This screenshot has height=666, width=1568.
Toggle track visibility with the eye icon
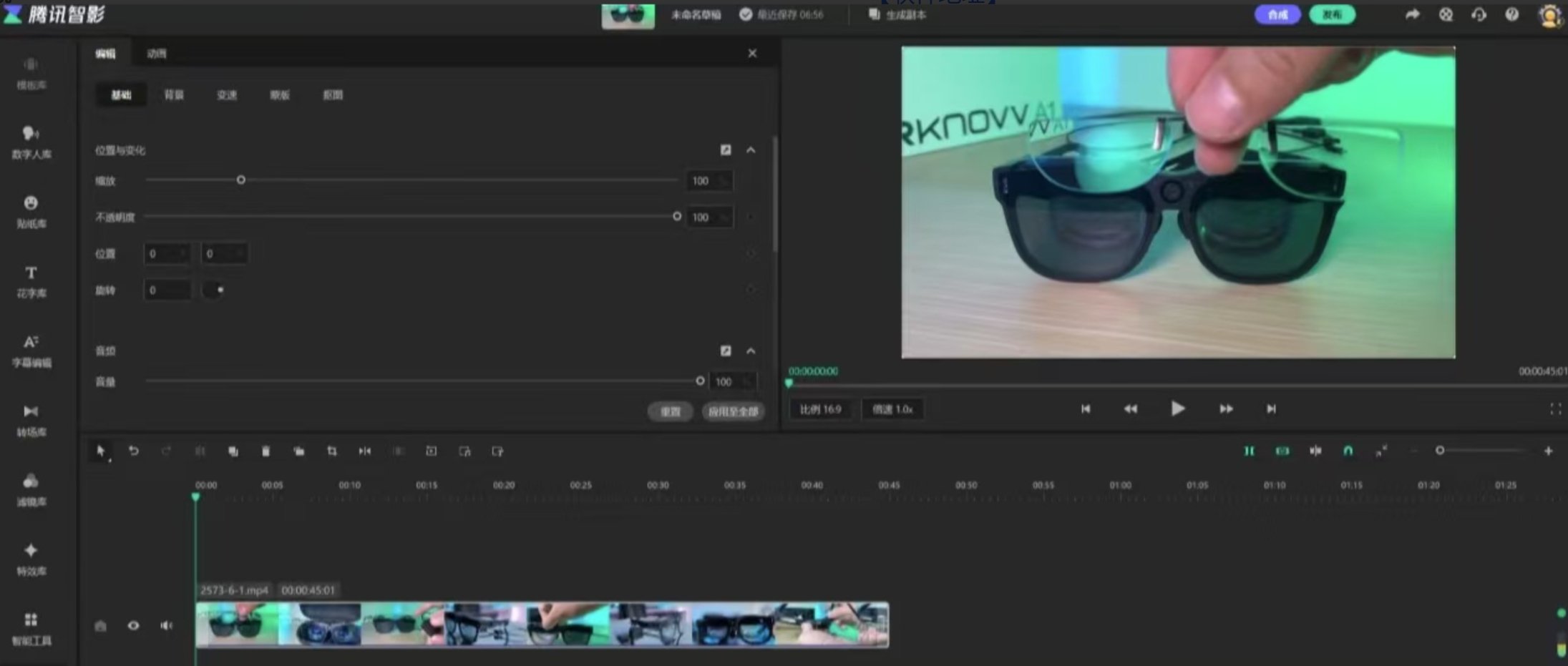(x=134, y=625)
